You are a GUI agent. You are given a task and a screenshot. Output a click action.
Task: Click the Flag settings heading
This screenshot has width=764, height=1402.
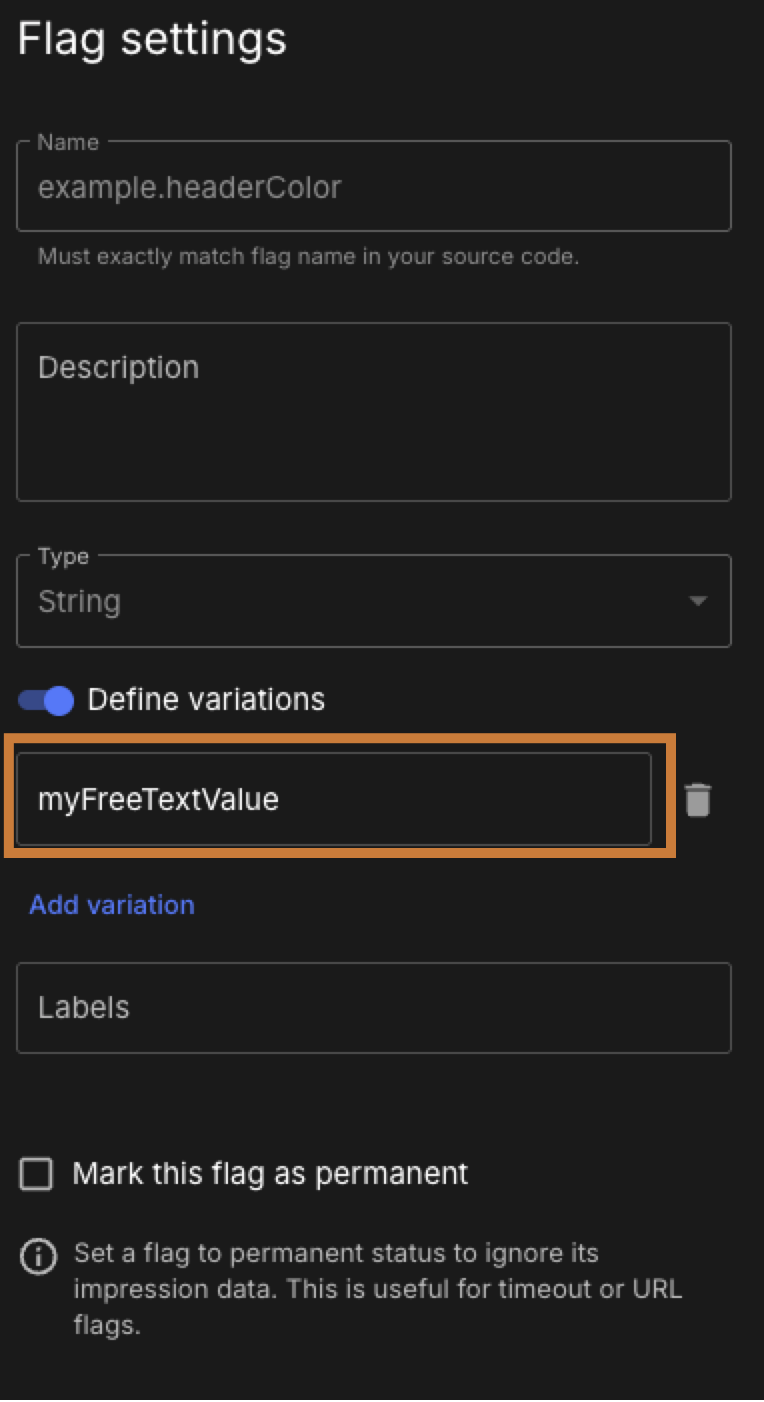(x=152, y=39)
